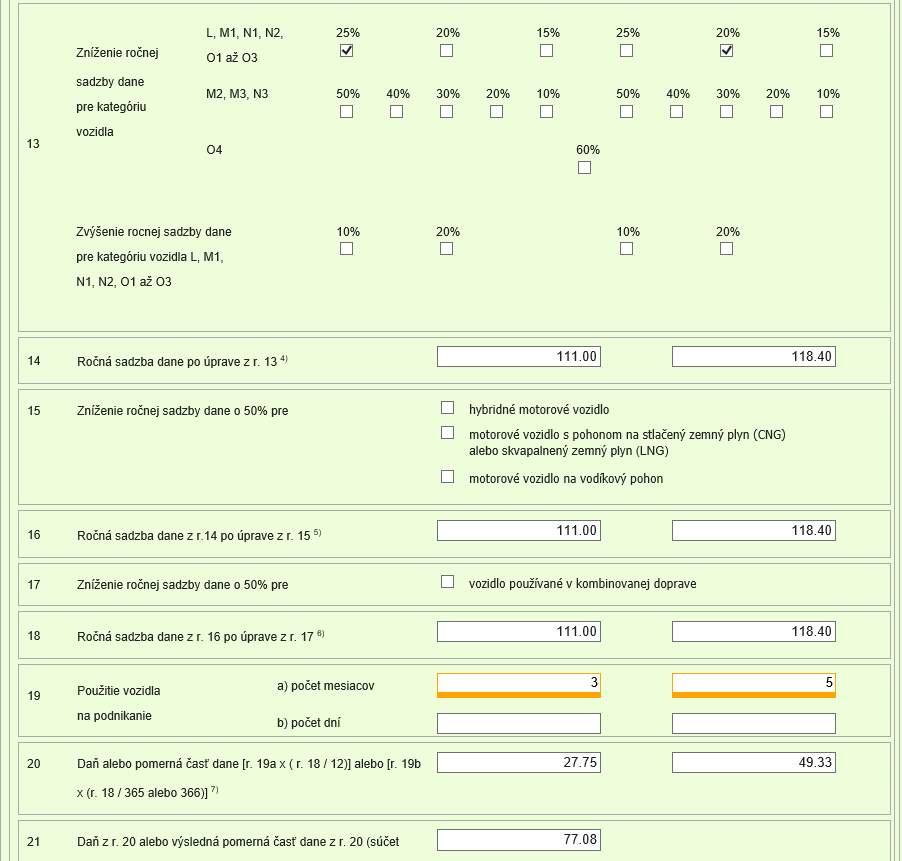Image resolution: width=902 pixels, height=861 pixels.
Task: Tick the first 40% checkbox in the M2, M3, N3 row
Action: point(396,112)
